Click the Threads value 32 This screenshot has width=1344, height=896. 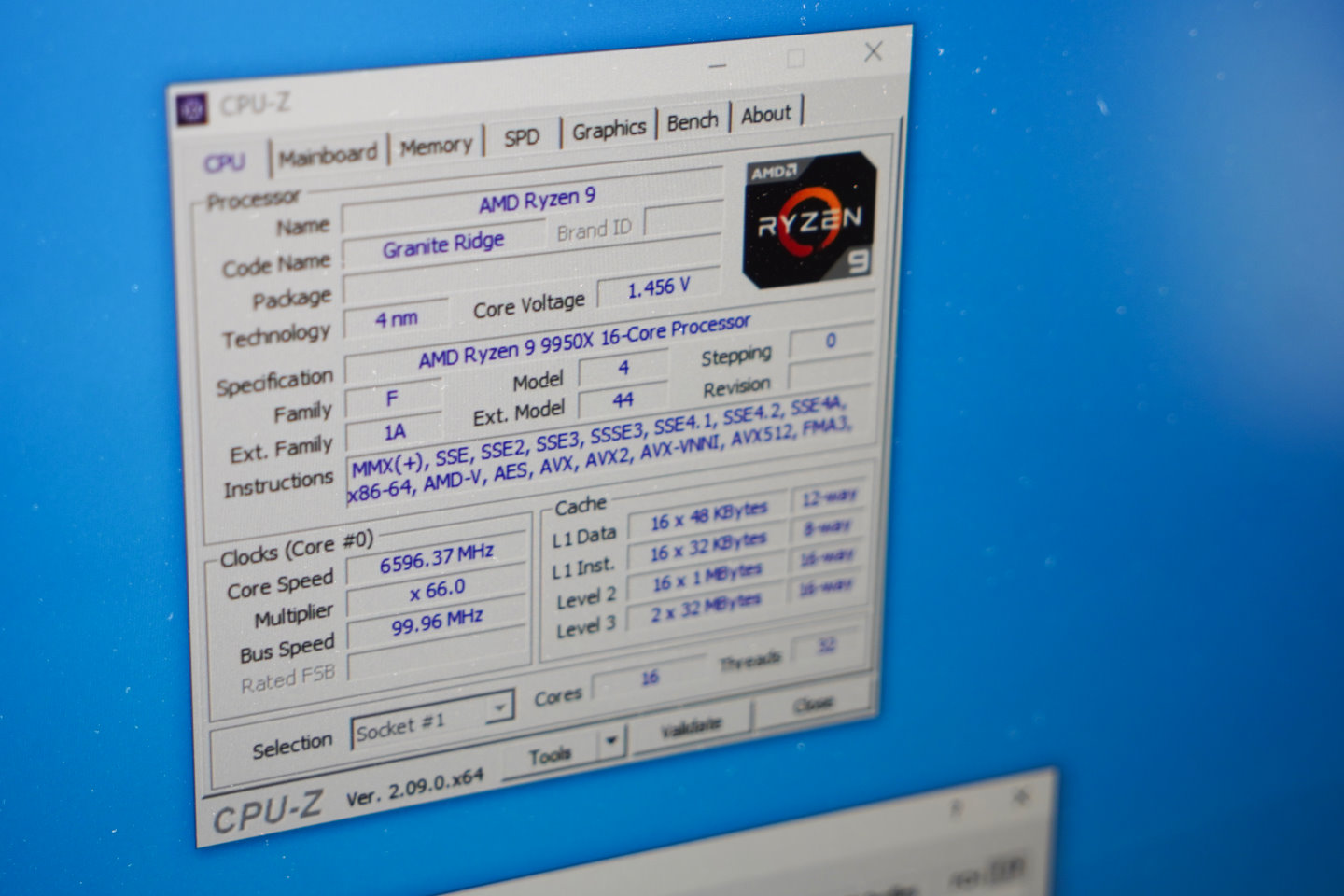point(827,646)
